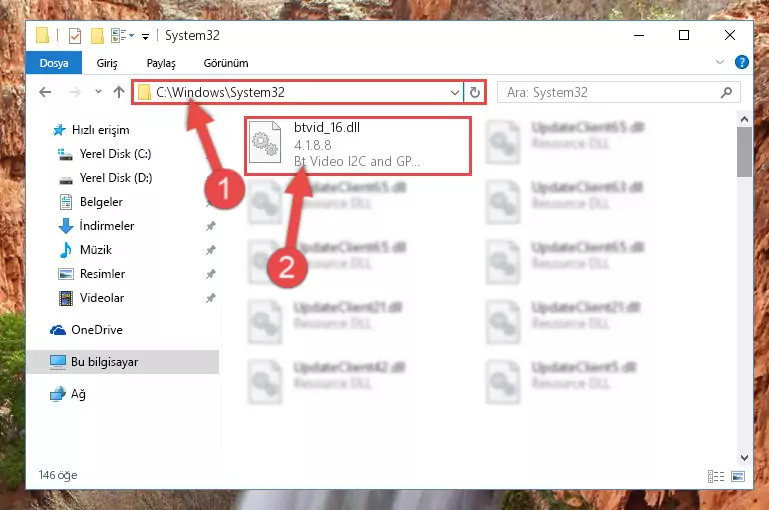Open the address bar history dropdown

tap(455, 92)
